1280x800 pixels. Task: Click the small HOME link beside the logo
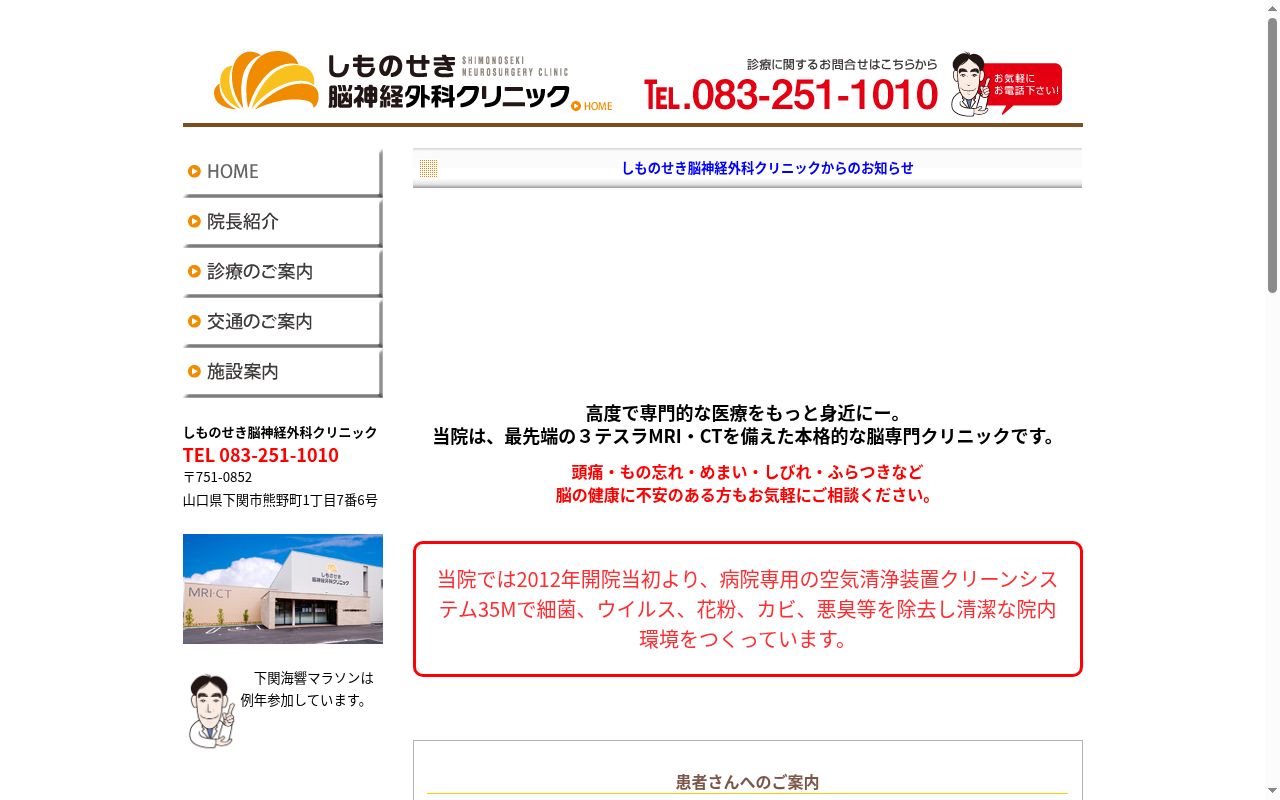pos(592,106)
